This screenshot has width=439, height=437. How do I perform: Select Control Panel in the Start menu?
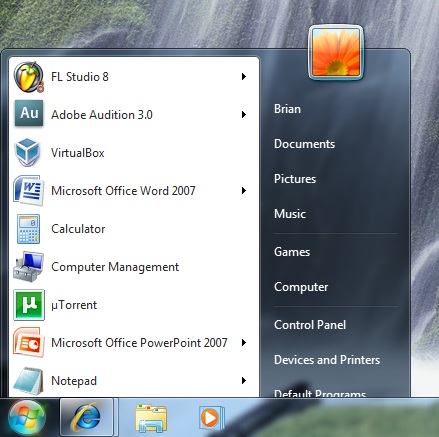310,325
